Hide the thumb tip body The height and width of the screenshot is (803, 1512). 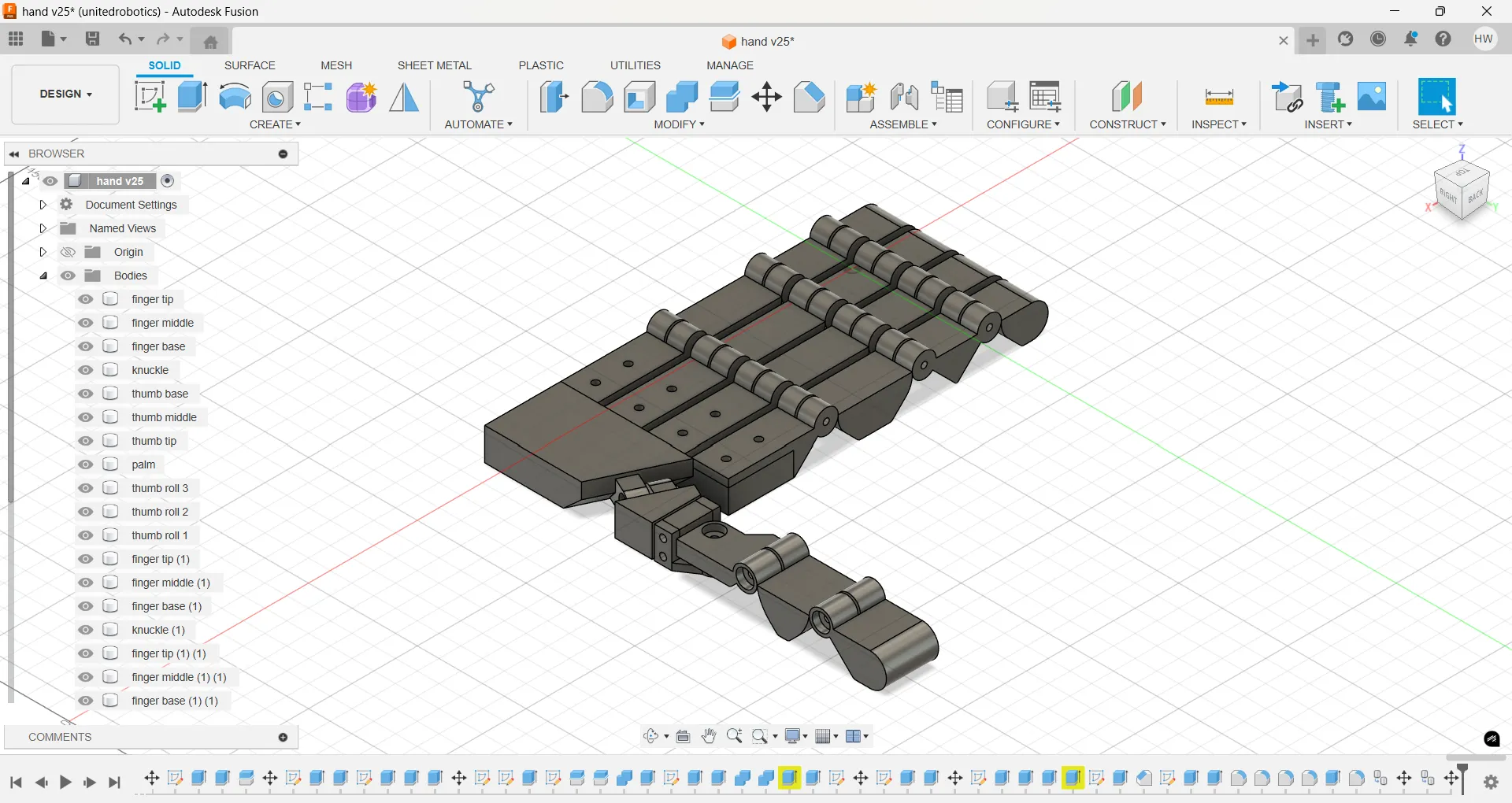pyautogui.click(x=85, y=441)
